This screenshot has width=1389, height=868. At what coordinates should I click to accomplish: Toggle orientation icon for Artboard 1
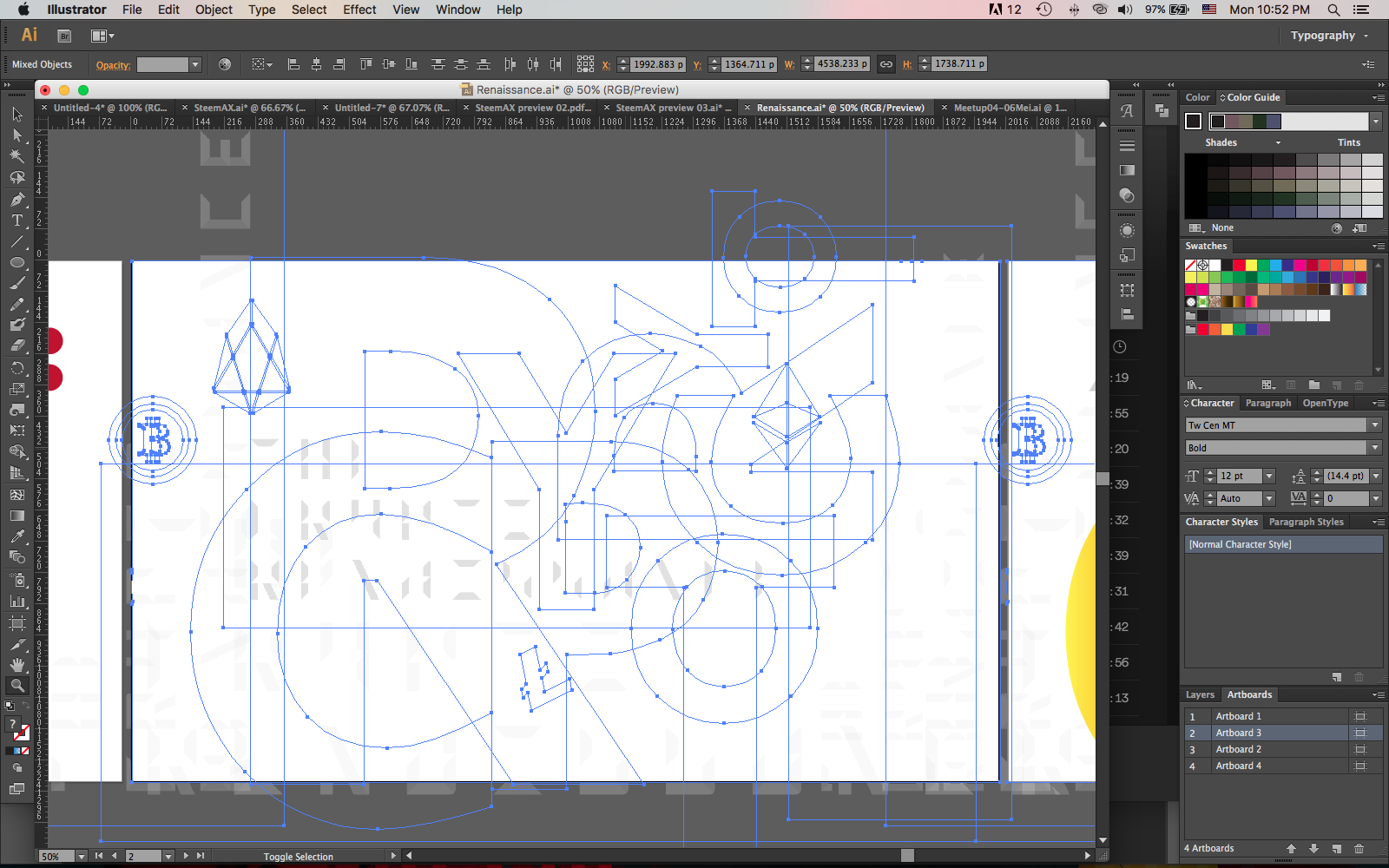1359,717
